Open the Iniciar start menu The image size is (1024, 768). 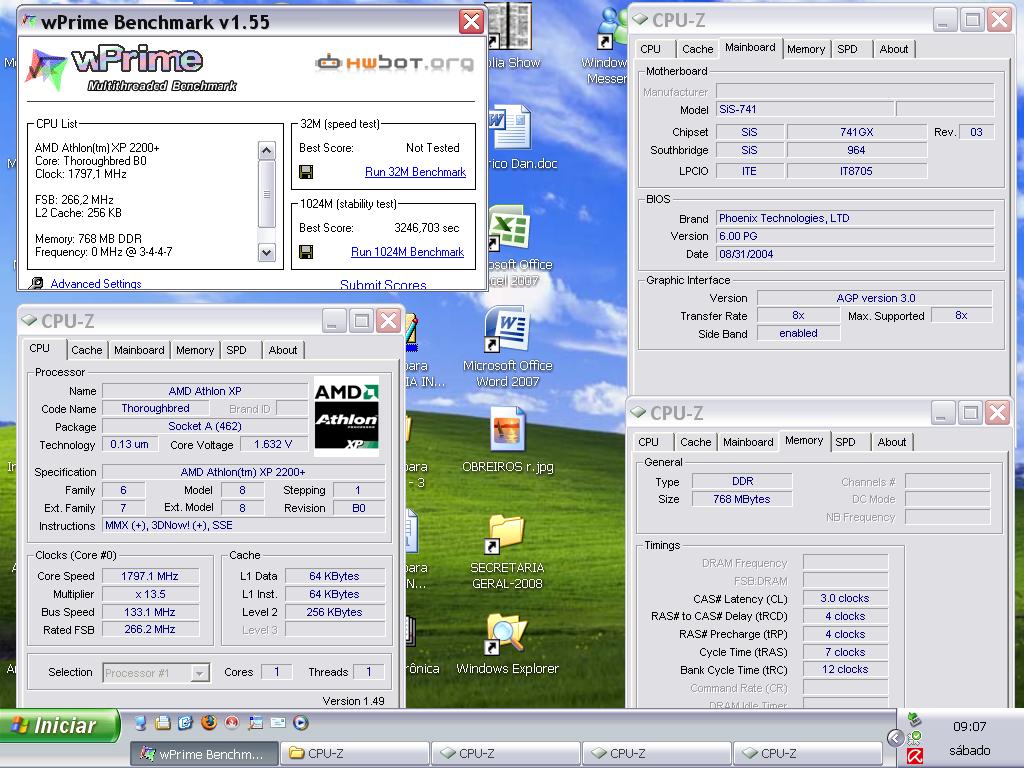tap(60, 725)
